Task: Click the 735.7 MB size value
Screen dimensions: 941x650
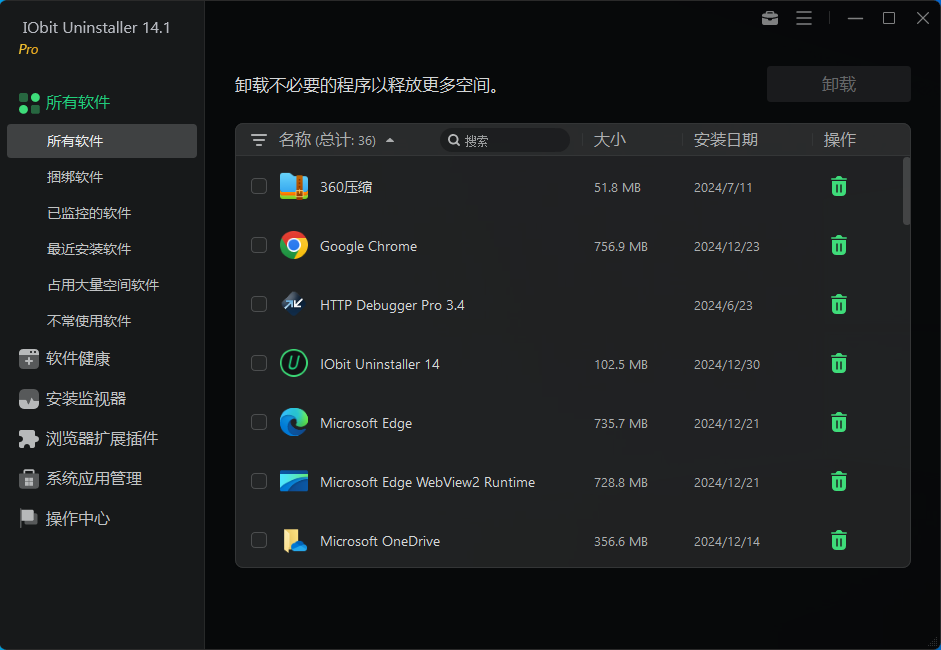Action: point(621,423)
